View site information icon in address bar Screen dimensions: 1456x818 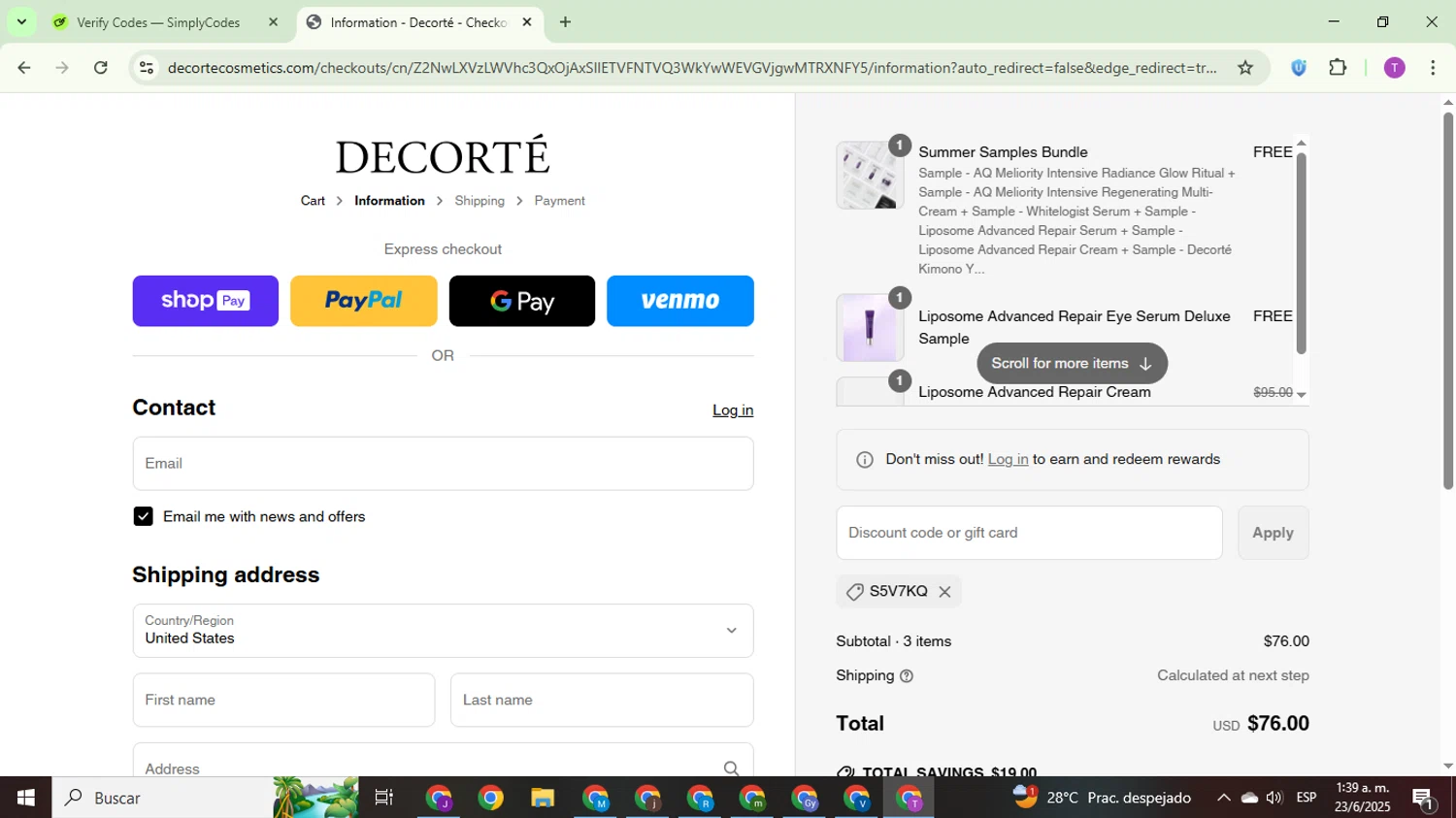[x=147, y=68]
